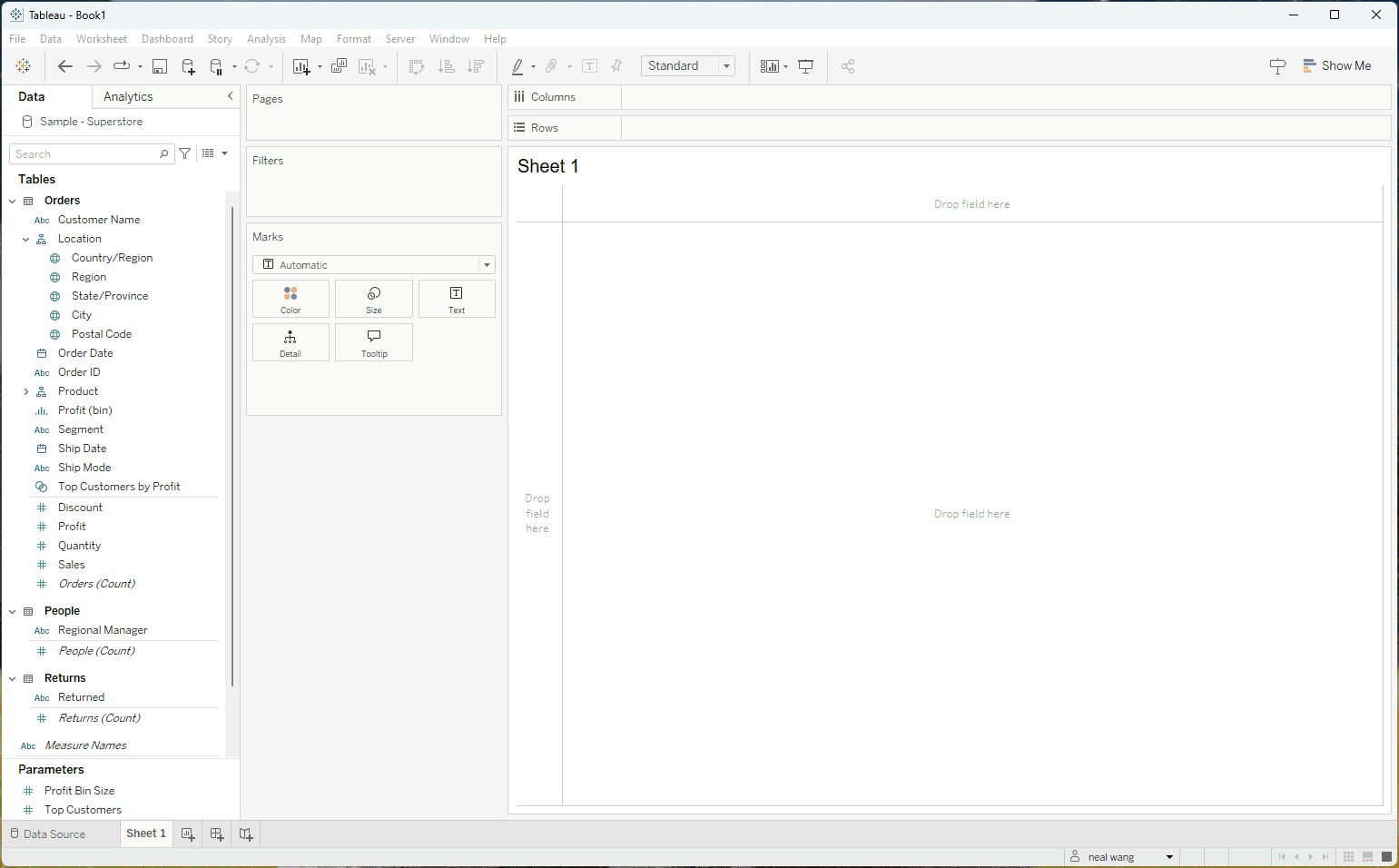
Task: Click the New Dashboard icon at bottom
Action: click(217, 833)
